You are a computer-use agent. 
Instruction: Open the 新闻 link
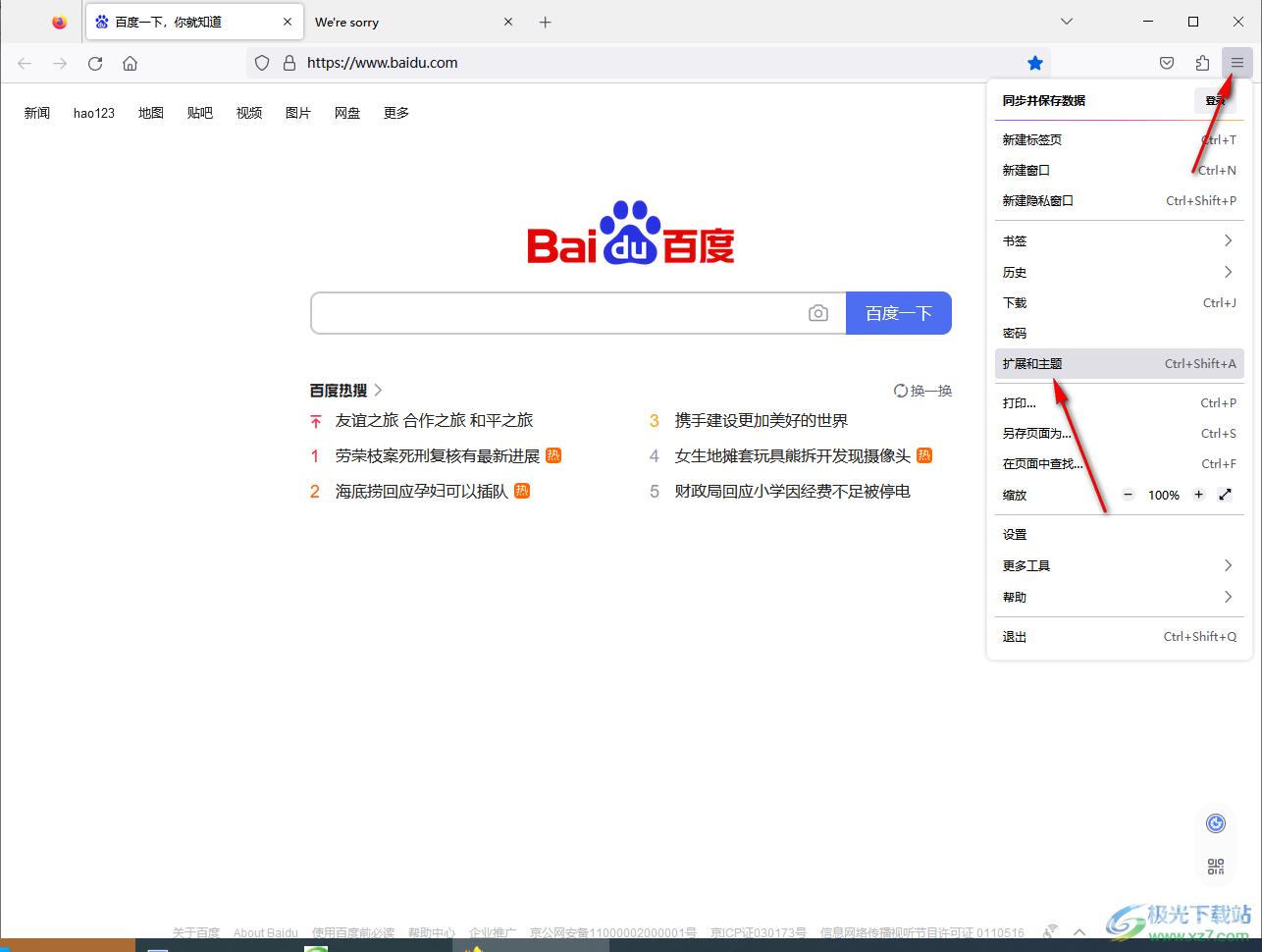[37, 113]
